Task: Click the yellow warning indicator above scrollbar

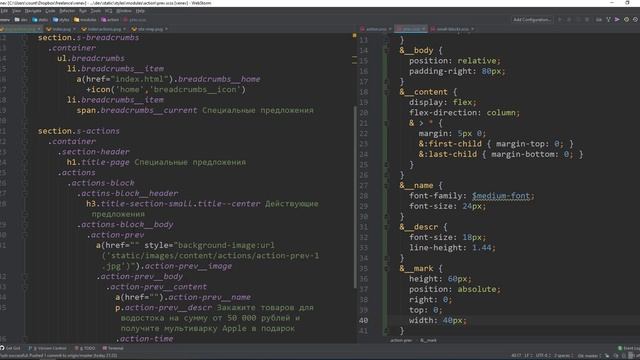Action: [x=354, y=36]
